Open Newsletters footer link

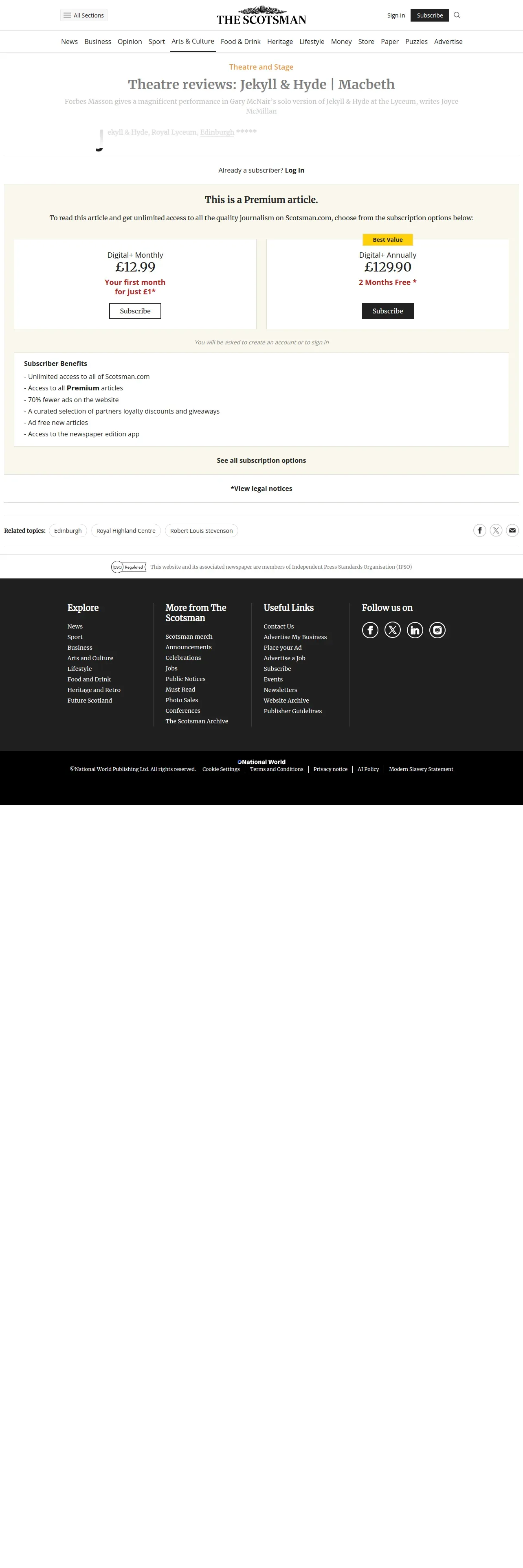(x=280, y=690)
